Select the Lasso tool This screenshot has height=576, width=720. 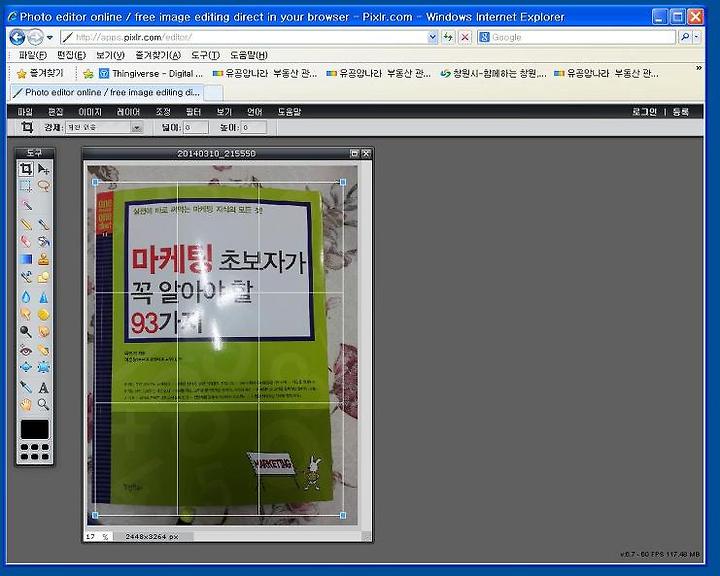[x=44, y=186]
